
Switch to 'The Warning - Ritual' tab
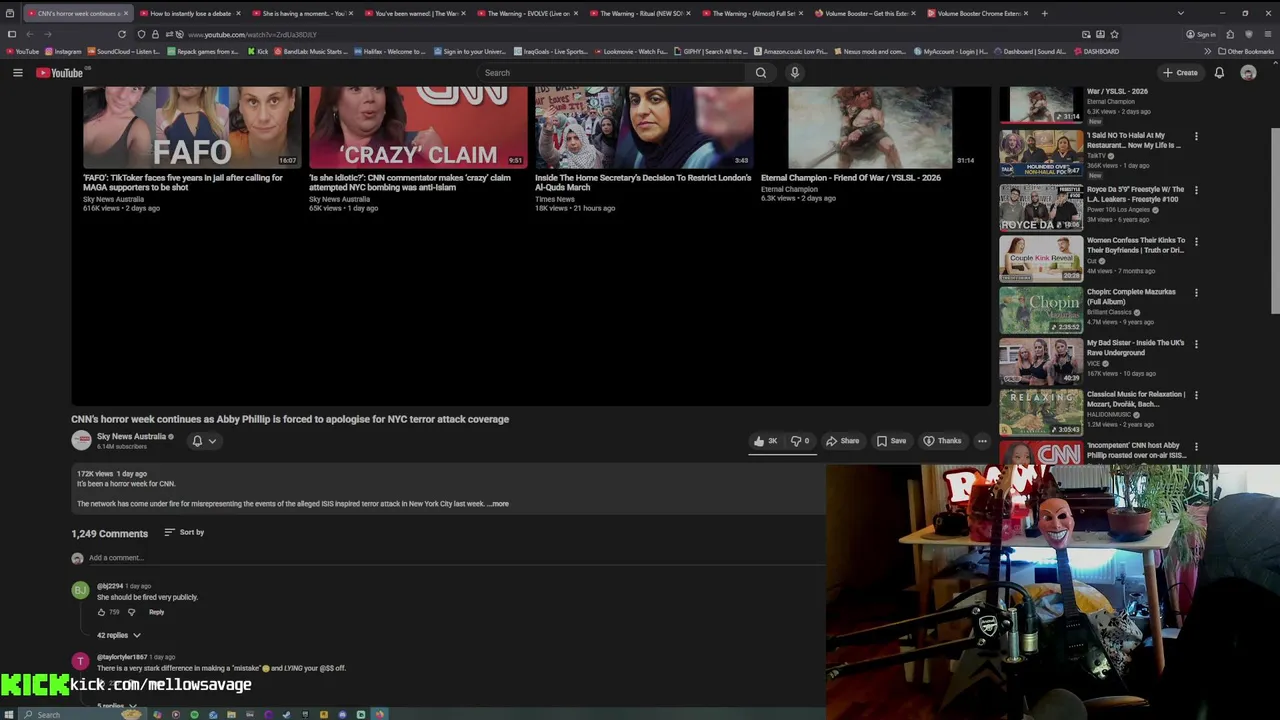[641, 13]
